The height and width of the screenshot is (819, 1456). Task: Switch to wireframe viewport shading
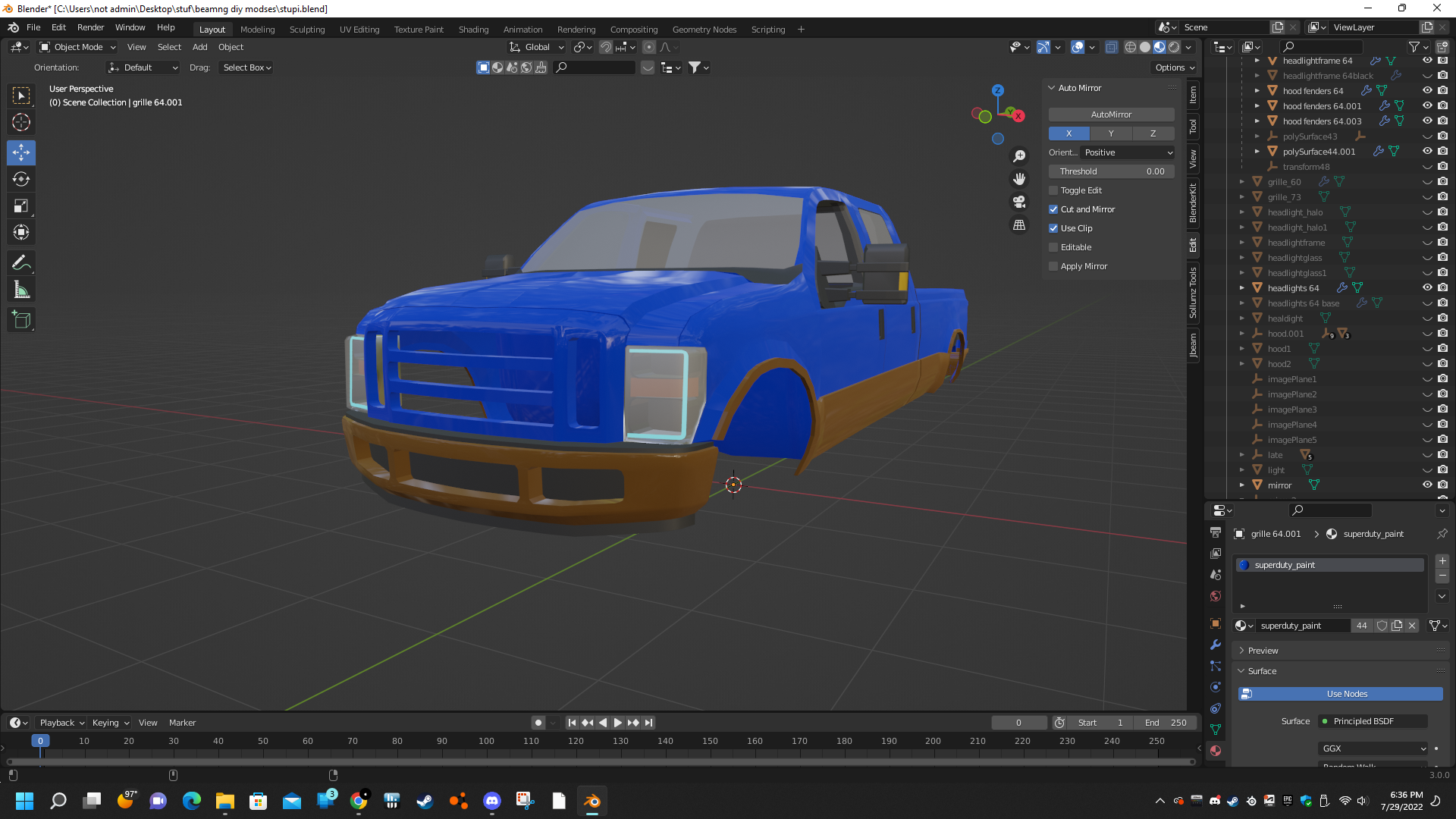click(1131, 47)
